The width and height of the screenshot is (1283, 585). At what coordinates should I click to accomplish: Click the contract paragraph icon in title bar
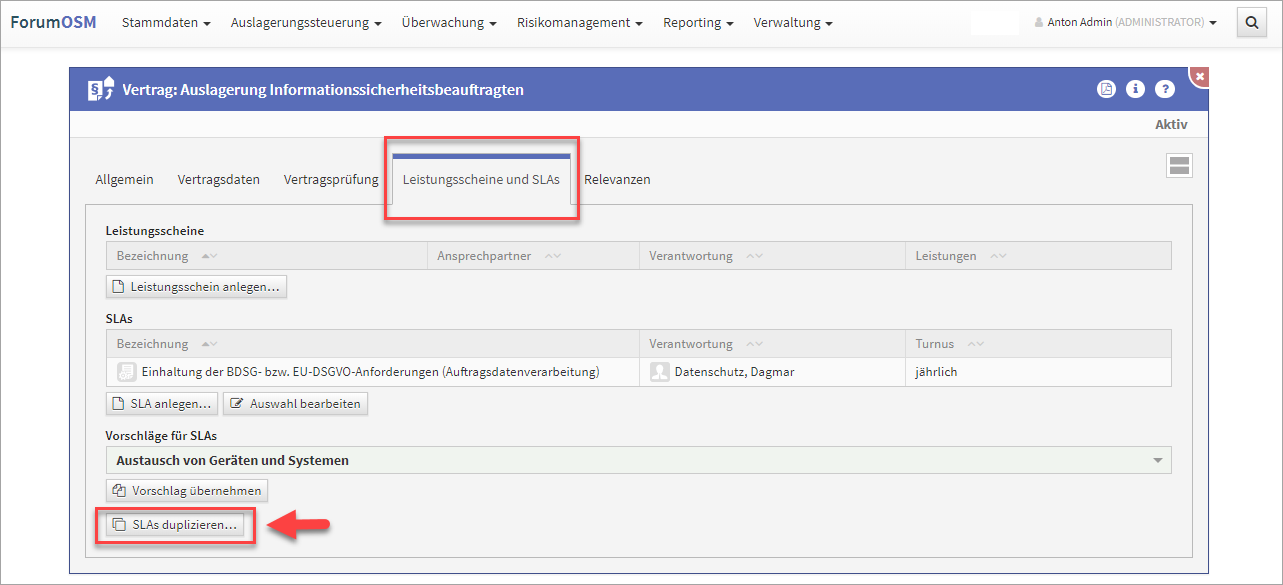(x=101, y=90)
